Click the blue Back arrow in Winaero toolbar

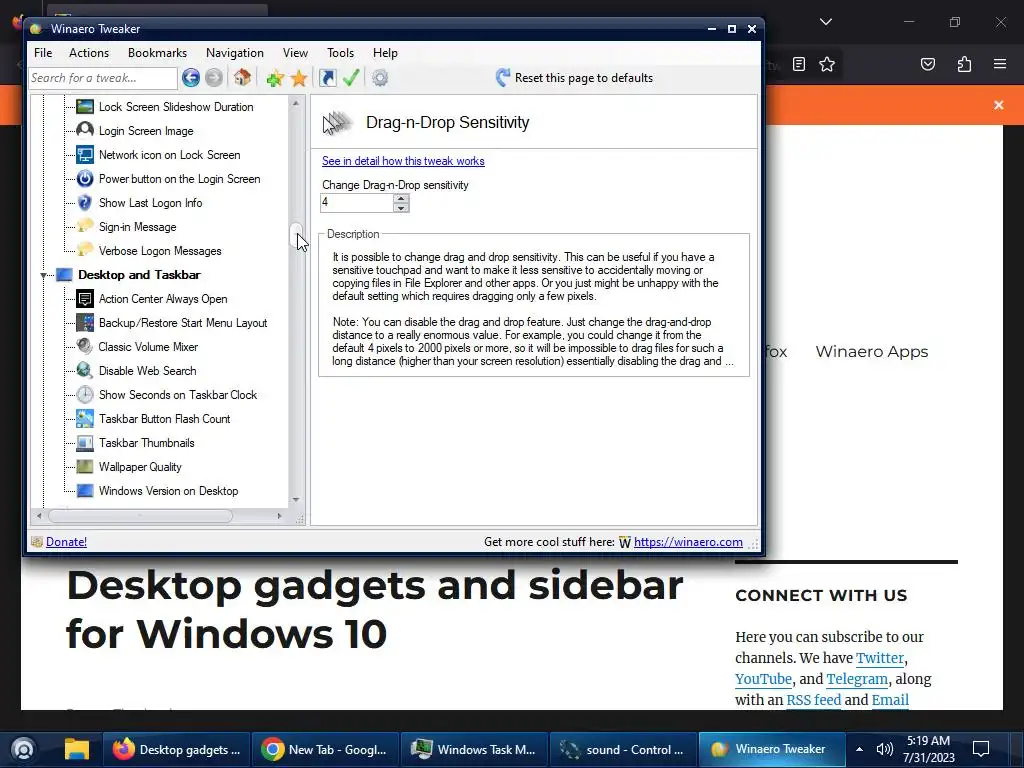191,78
